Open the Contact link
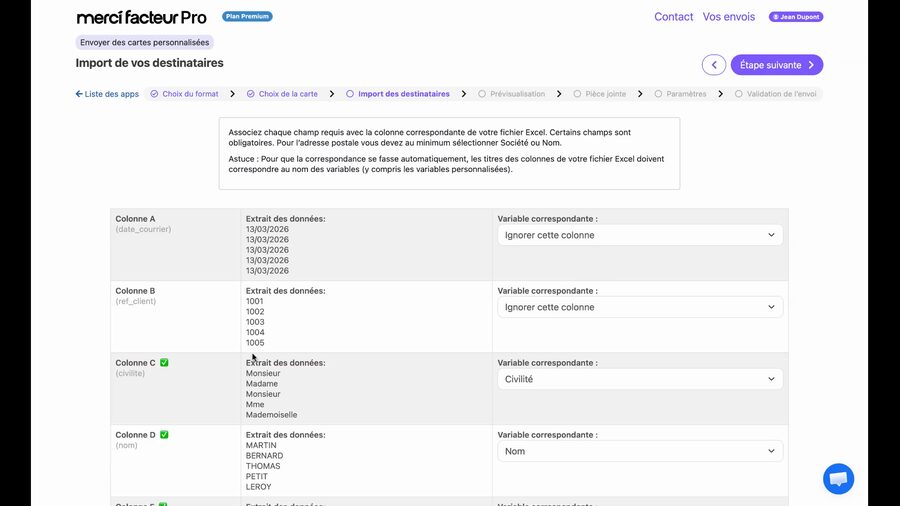900x506 pixels. (673, 17)
